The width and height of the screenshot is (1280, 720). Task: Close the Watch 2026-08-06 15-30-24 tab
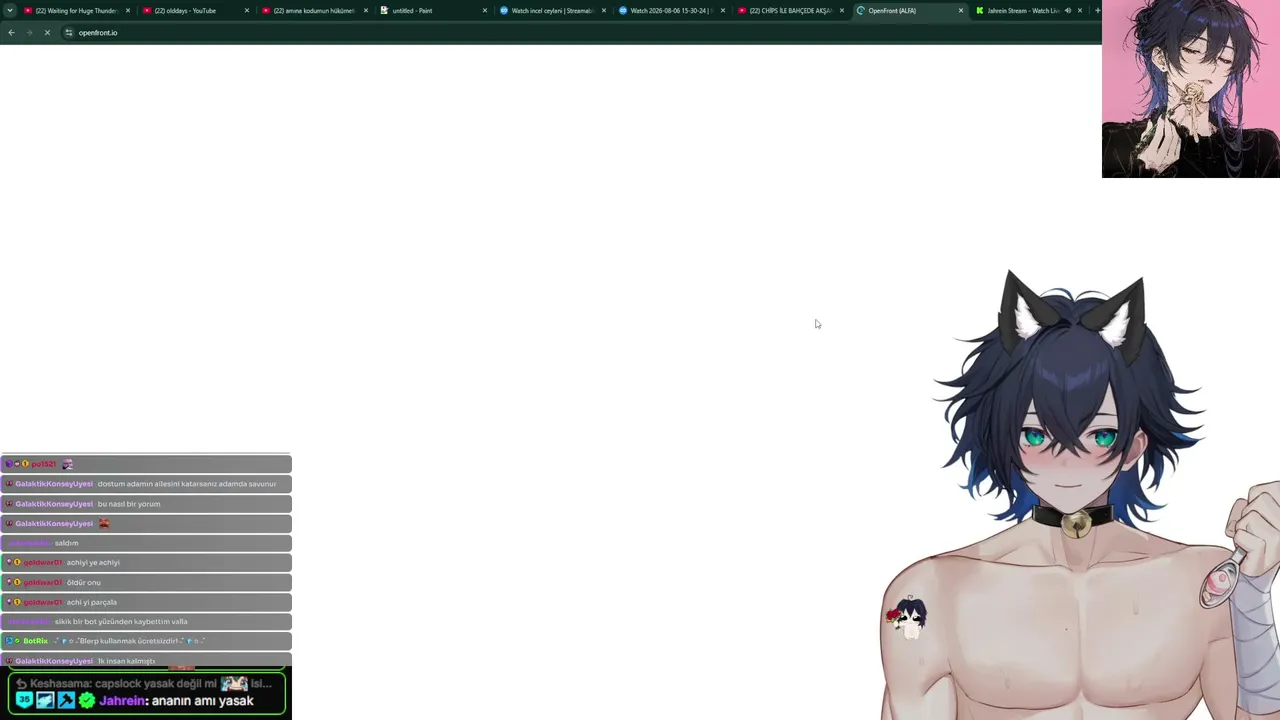click(723, 11)
